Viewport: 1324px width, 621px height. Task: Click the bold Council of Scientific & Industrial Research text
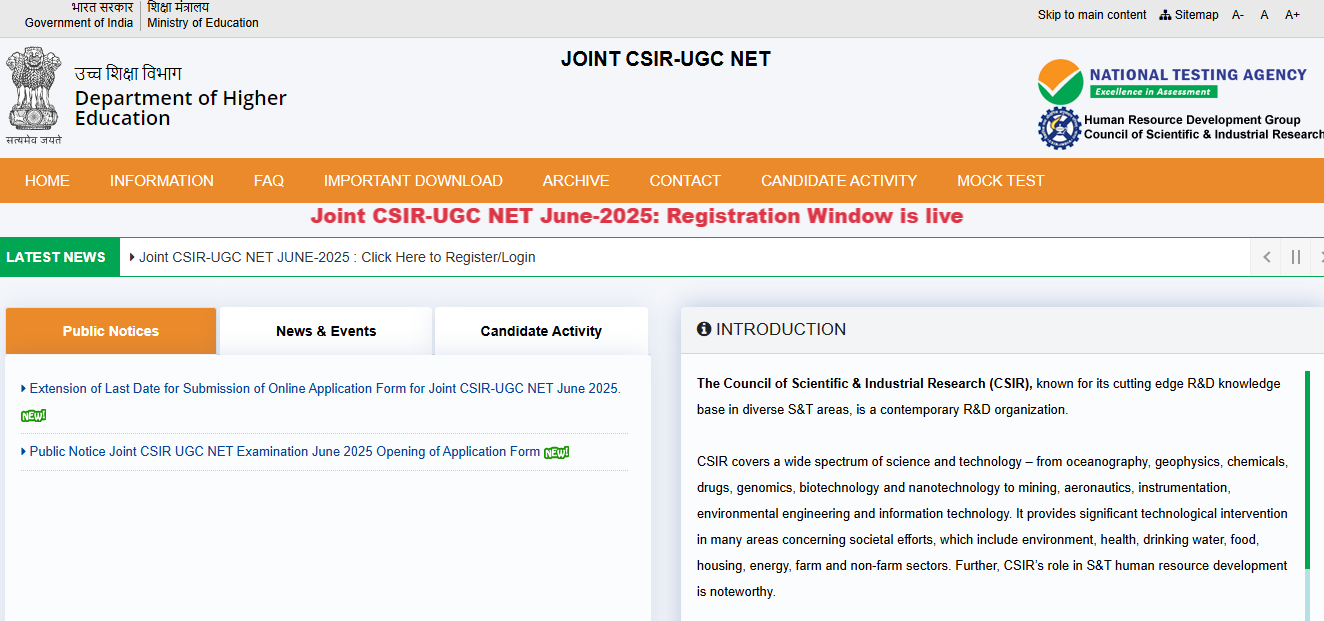[x=864, y=383]
